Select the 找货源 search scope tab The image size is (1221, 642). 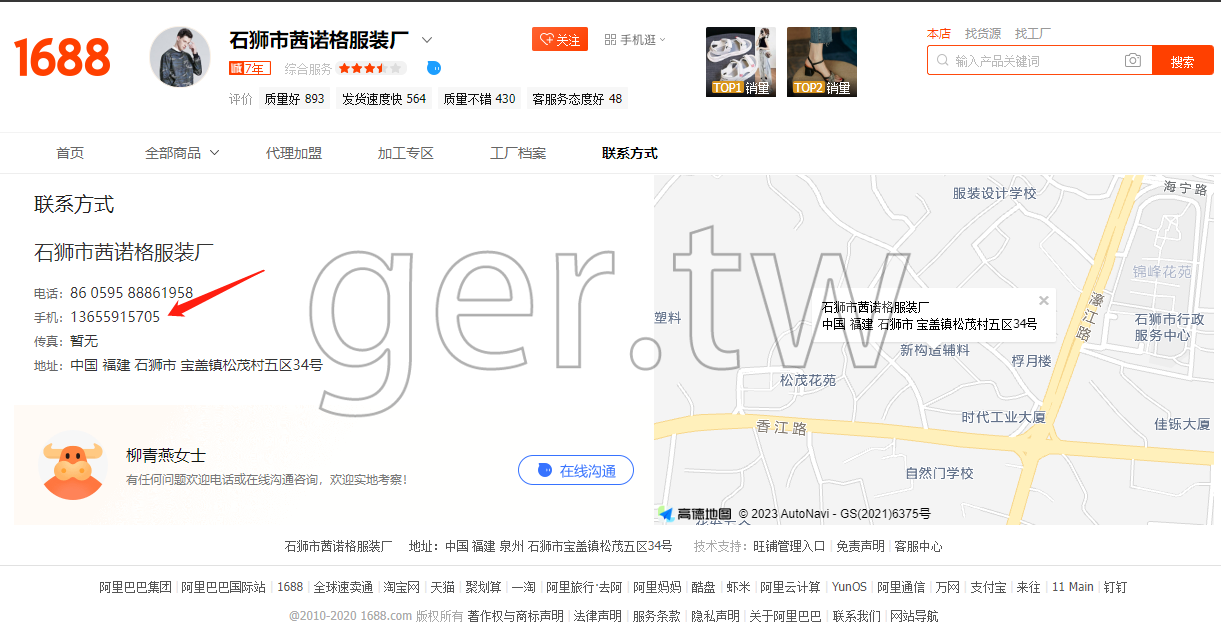click(x=983, y=34)
